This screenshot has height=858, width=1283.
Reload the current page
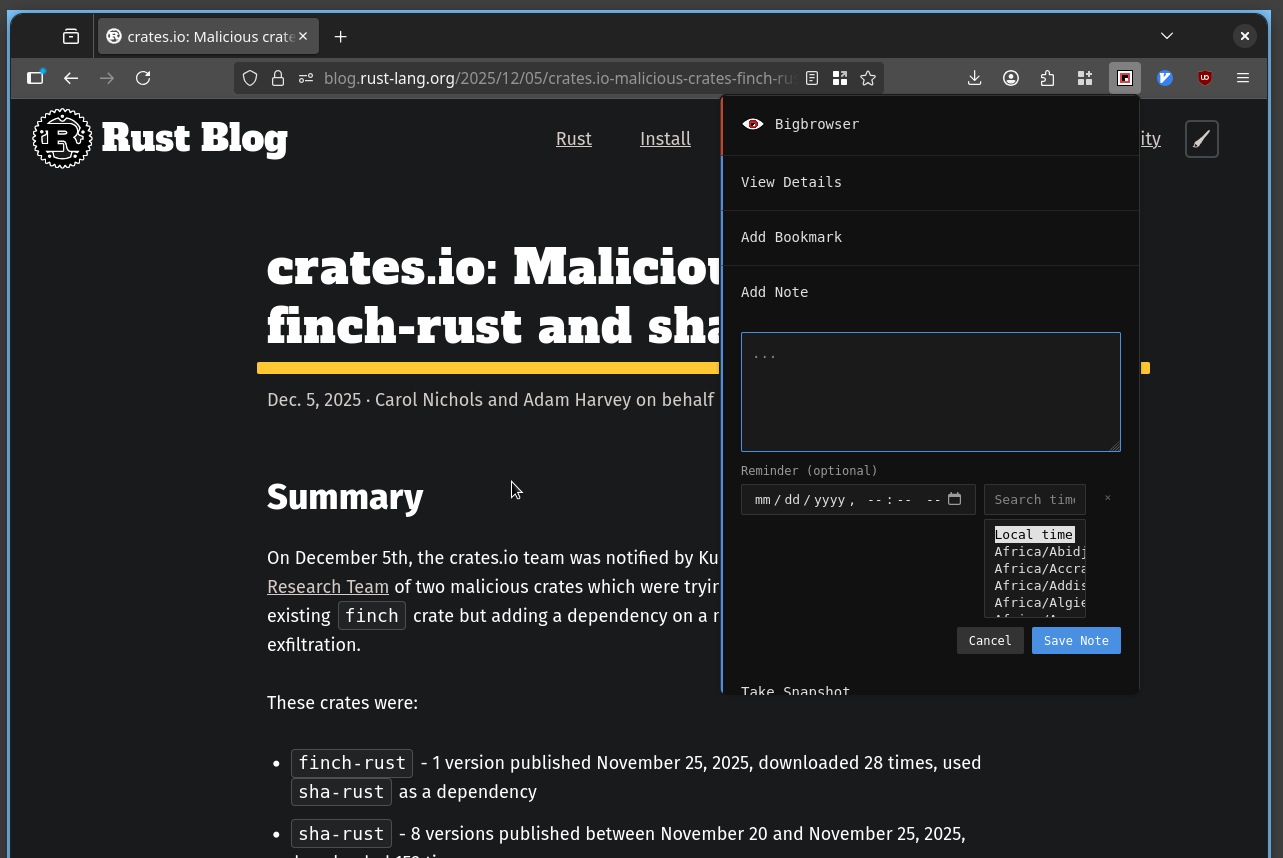[143, 78]
